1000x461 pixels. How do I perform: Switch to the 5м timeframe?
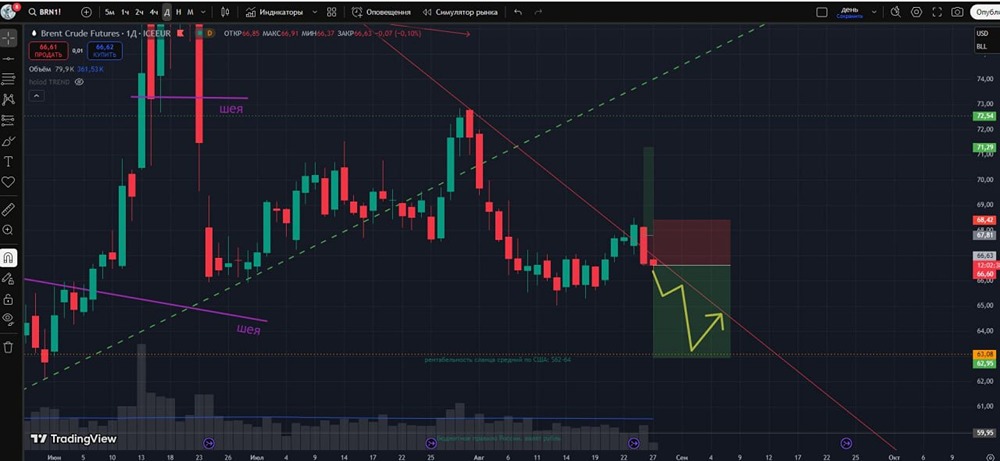(110, 12)
